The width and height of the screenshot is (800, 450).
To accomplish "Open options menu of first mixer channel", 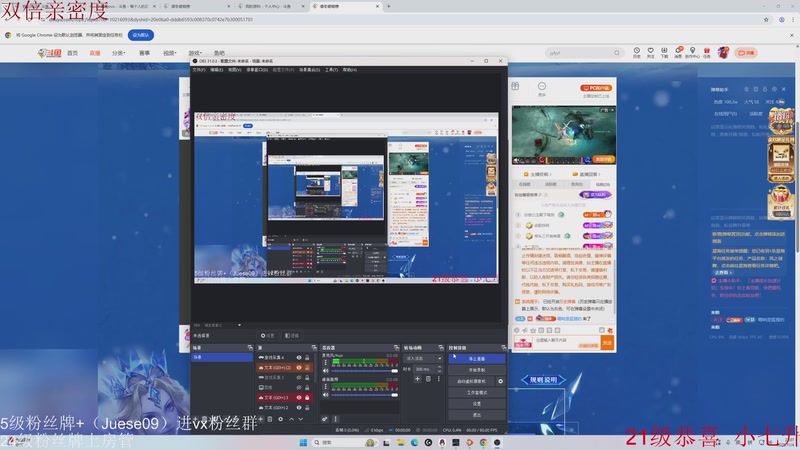I will tap(326, 362).
